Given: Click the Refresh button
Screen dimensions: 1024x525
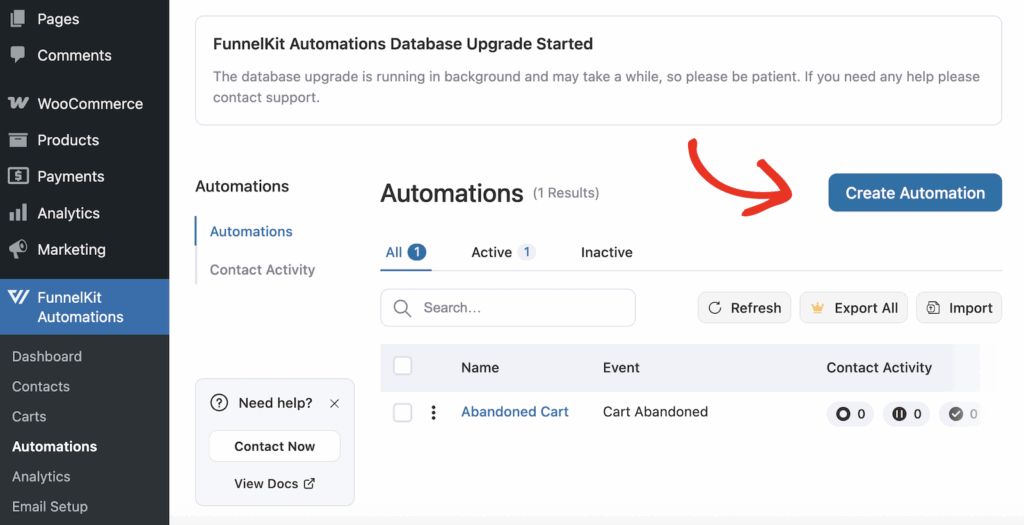Looking at the screenshot, I should 744,308.
